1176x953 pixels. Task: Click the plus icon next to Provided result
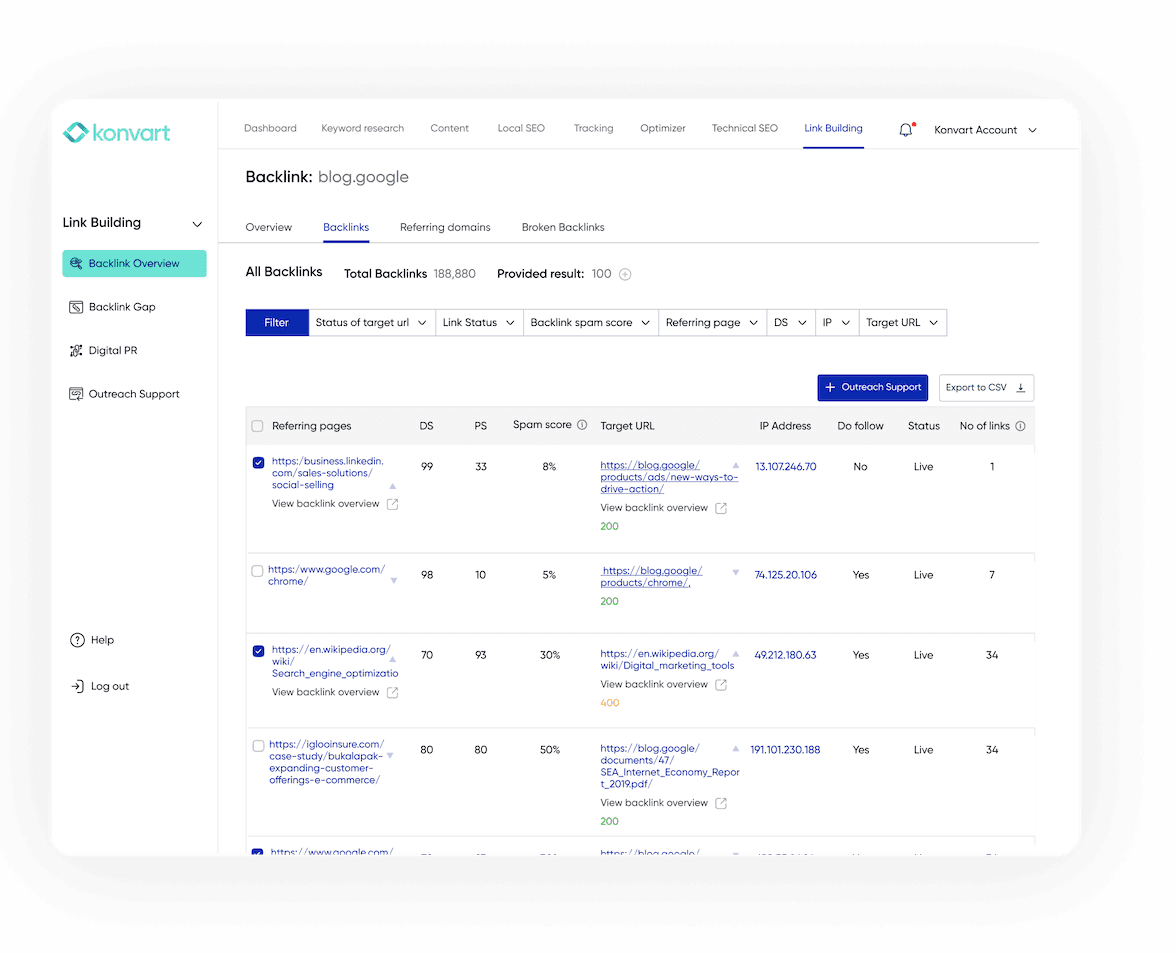[625, 274]
